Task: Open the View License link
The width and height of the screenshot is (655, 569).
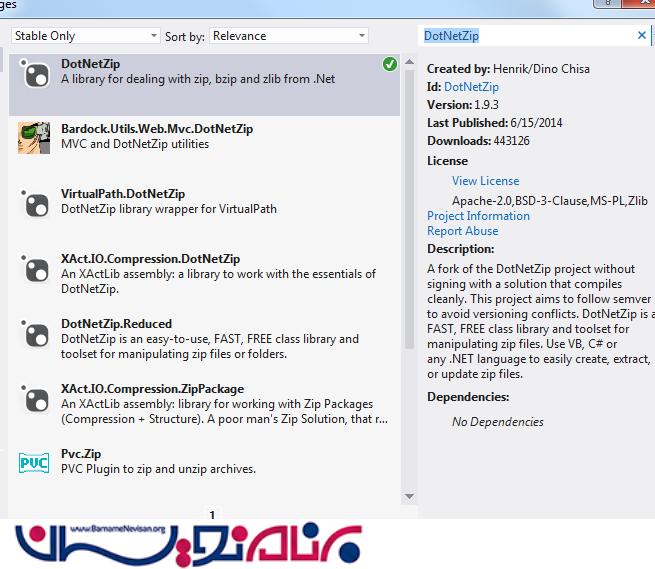Action: 485,181
